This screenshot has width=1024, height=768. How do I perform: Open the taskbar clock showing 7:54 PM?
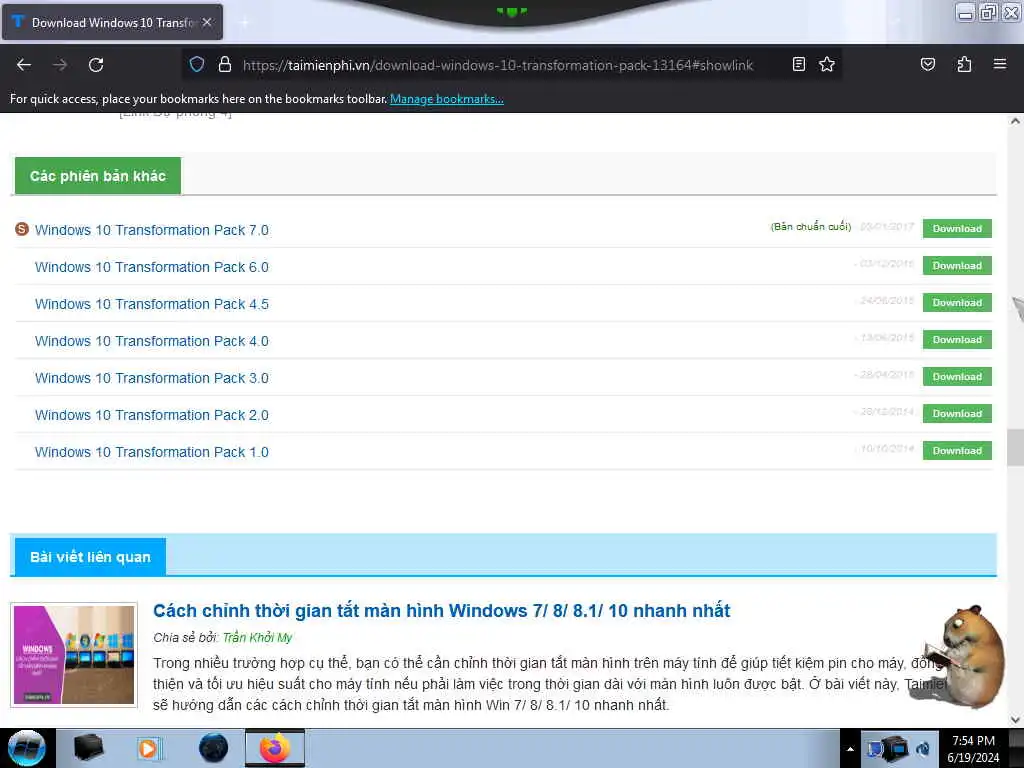pyautogui.click(x=974, y=749)
